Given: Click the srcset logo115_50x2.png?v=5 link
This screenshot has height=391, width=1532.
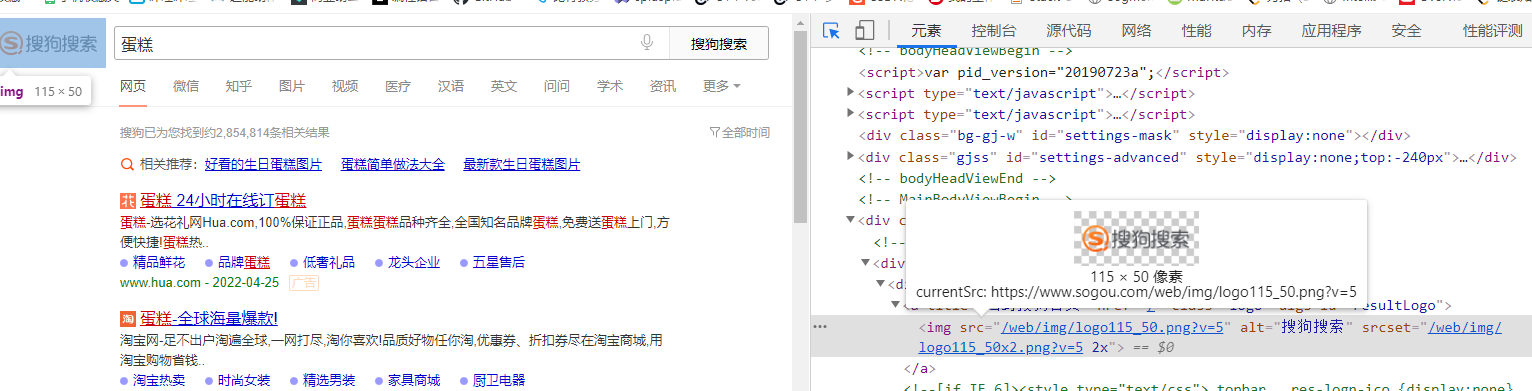Looking at the screenshot, I should 1001,347.
